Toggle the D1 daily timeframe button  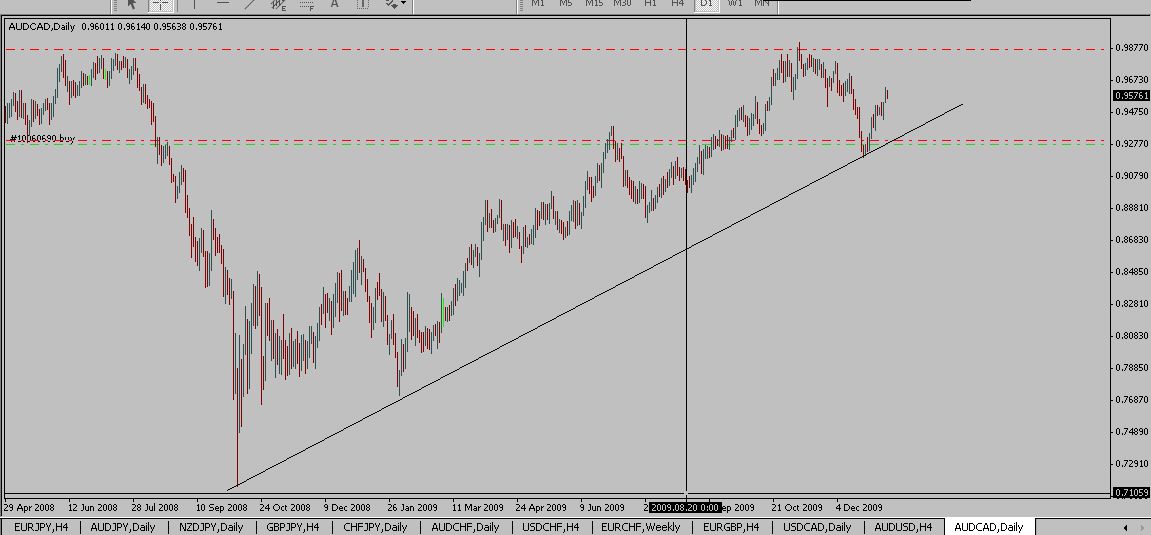pyautogui.click(x=706, y=4)
